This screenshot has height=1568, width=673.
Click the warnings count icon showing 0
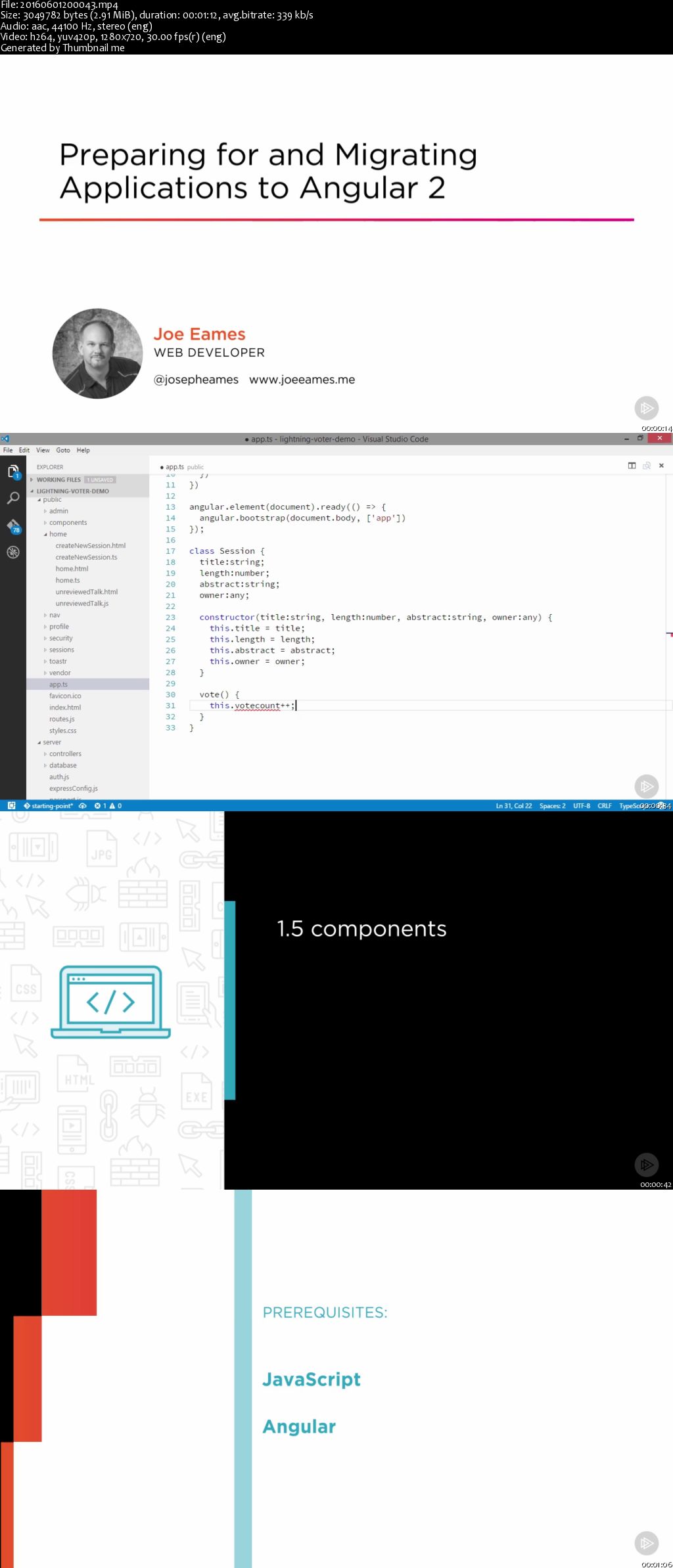click(116, 805)
